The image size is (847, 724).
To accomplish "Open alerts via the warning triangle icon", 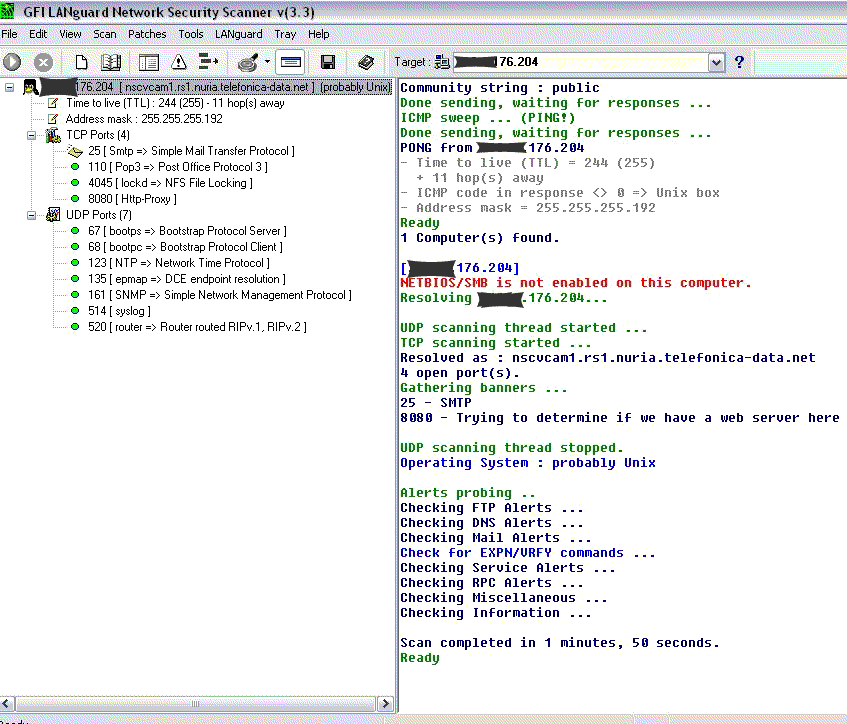I will click(179, 62).
